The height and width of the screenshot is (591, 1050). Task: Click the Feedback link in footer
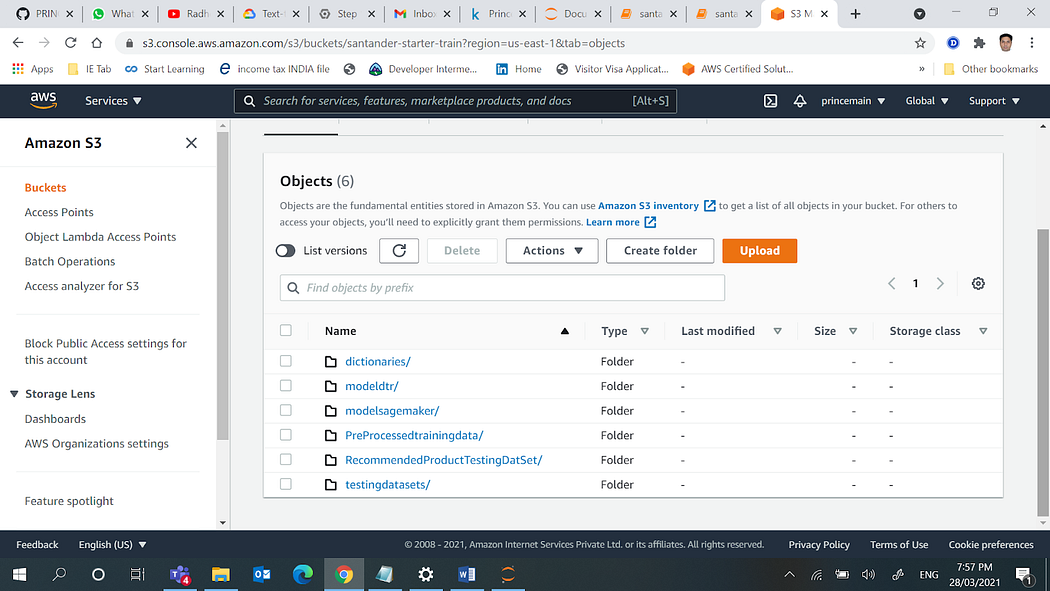pyautogui.click(x=38, y=544)
